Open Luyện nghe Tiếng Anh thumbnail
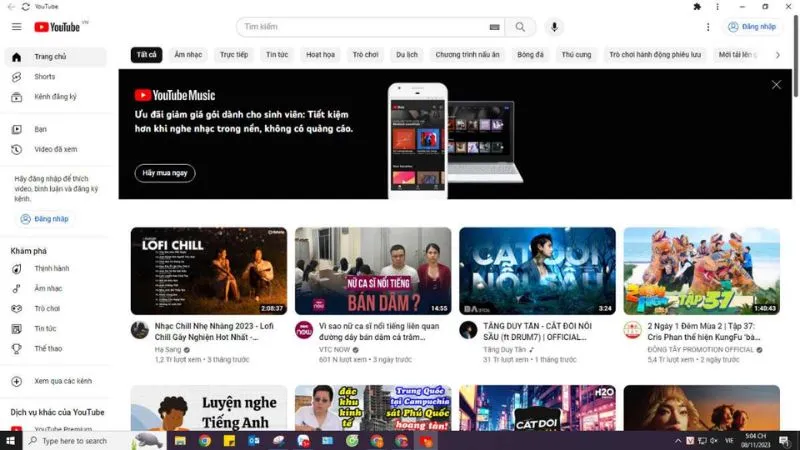 tap(209, 408)
